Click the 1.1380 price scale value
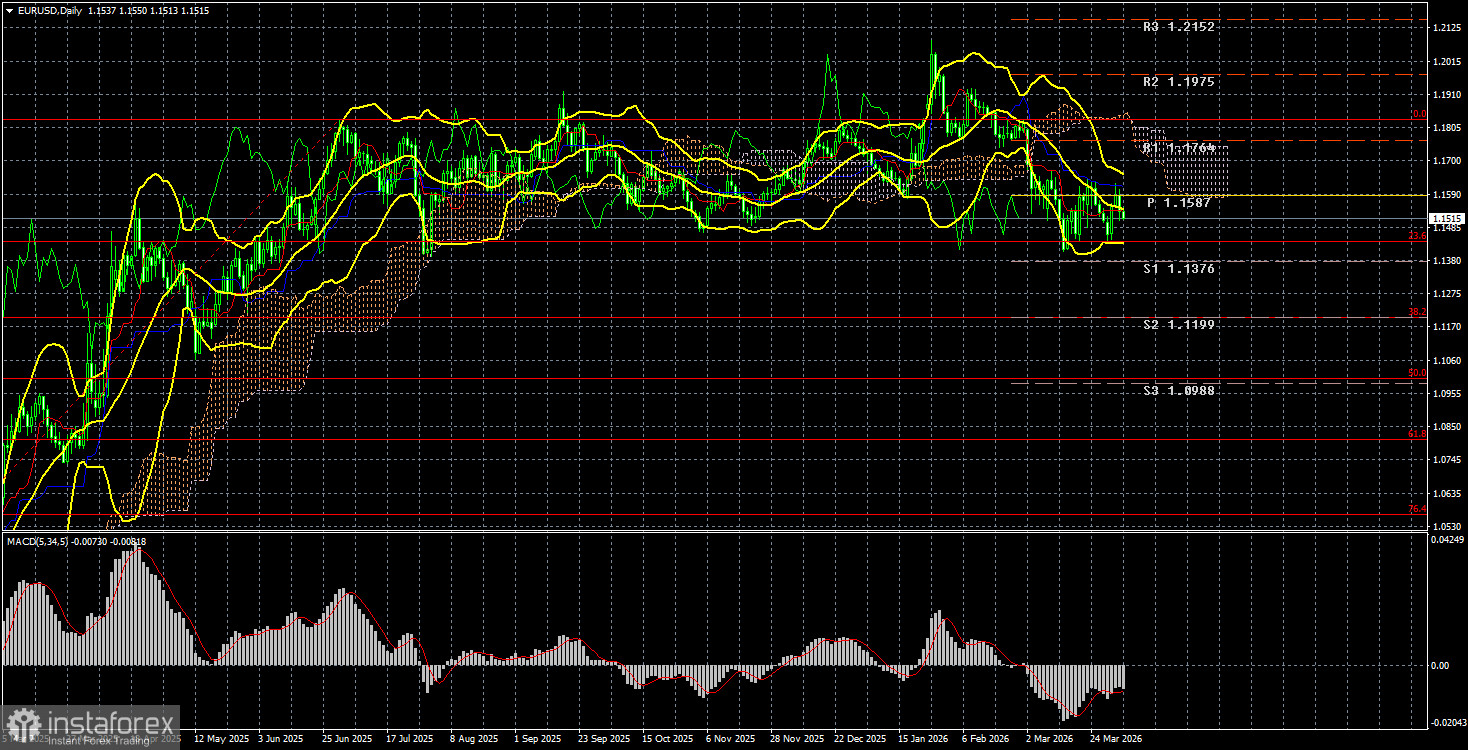The width and height of the screenshot is (1468, 750). (1447, 261)
